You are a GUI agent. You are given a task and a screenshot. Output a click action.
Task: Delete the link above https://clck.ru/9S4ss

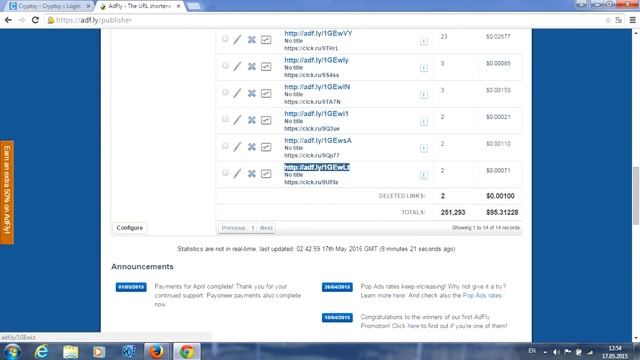pyautogui.click(x=252, y=66)
